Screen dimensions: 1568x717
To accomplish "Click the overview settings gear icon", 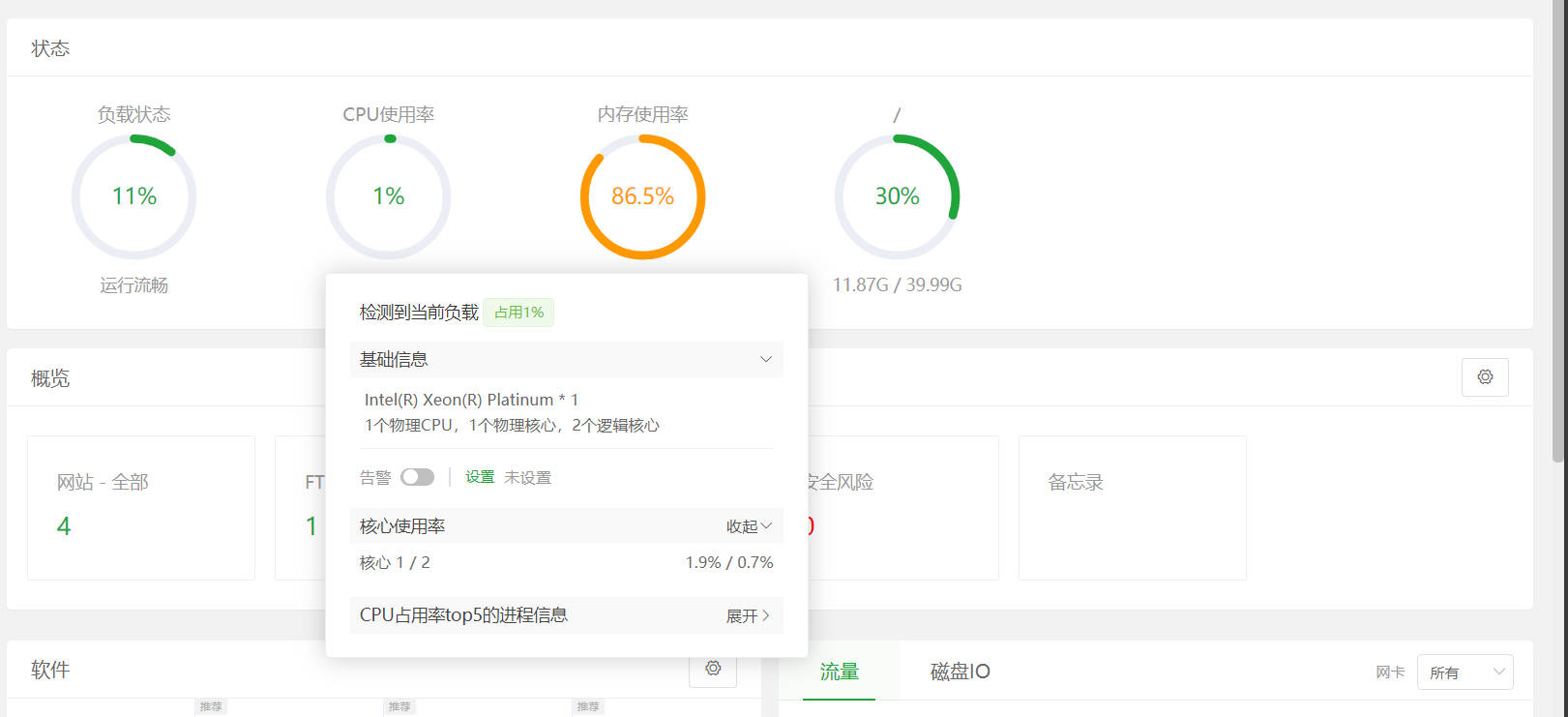I will (x=1485, y=377).
